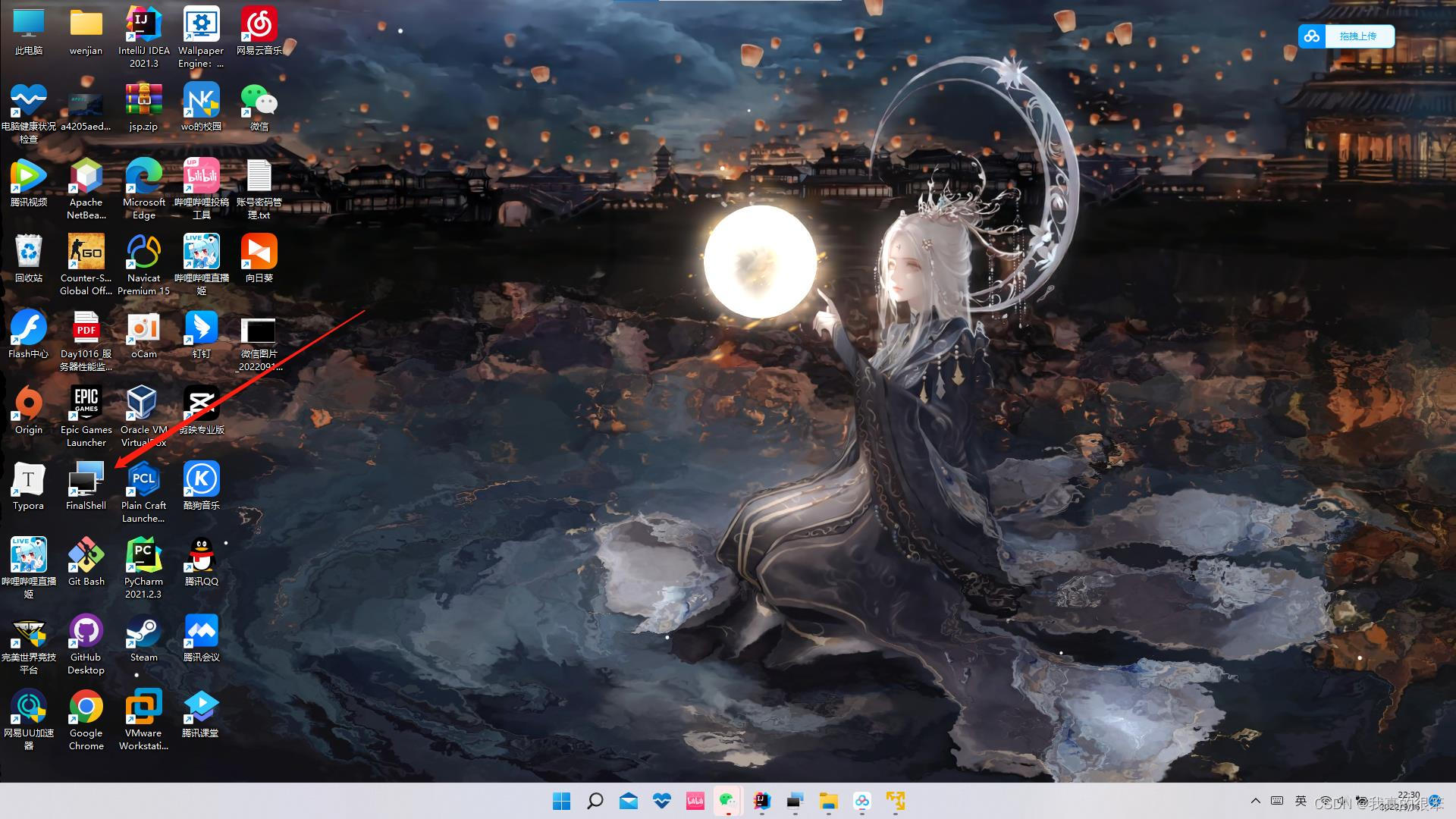This screenshot has width=1456, height=819.
Task: Select the 向日葵 desktop icon
Action: 259,260
